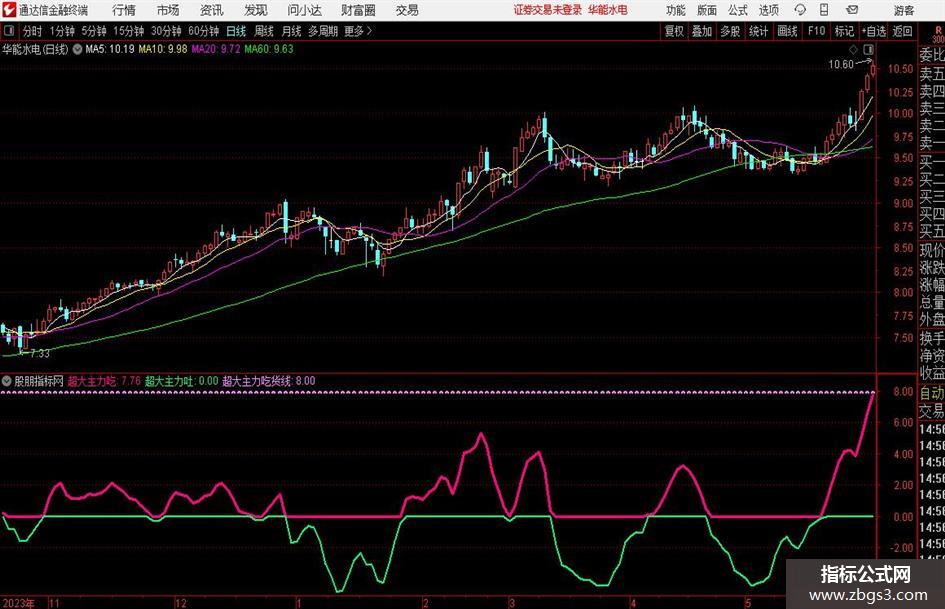This screenshot has width=945, height=609.
Task: Open the 选项 menu
Action: click(768, 10)
